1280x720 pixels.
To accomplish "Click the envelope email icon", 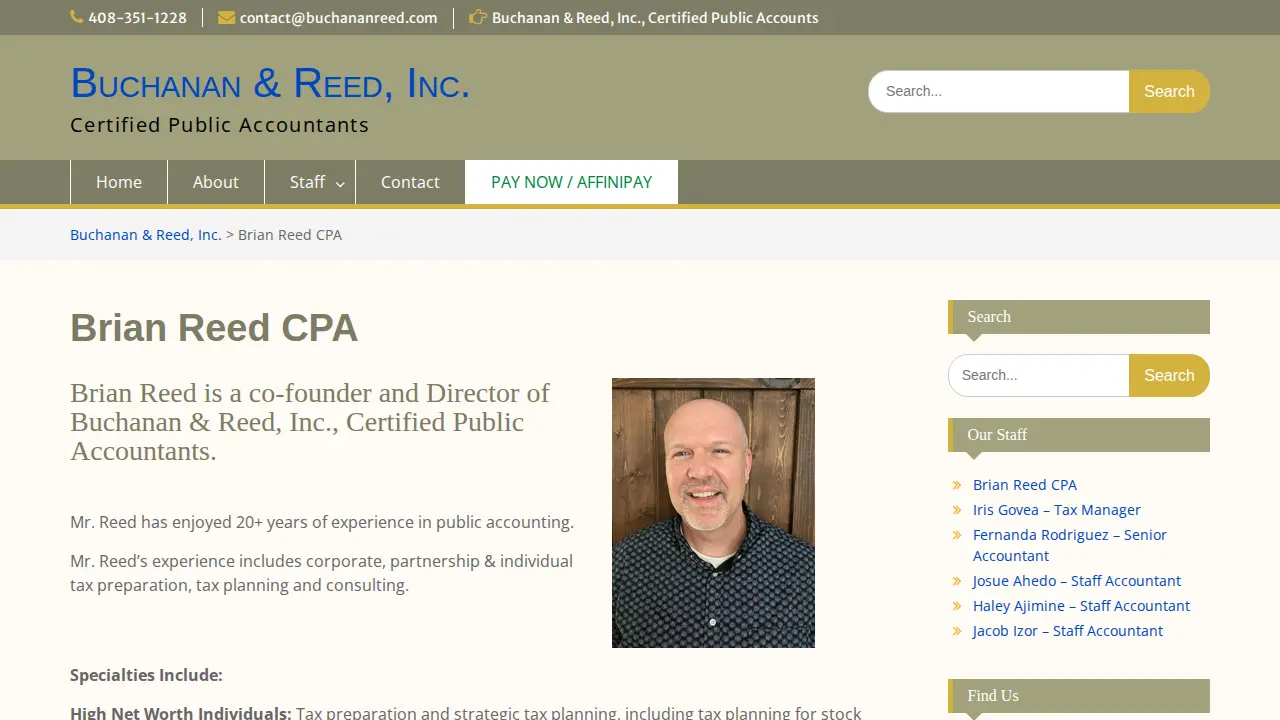I will point(226,17).
